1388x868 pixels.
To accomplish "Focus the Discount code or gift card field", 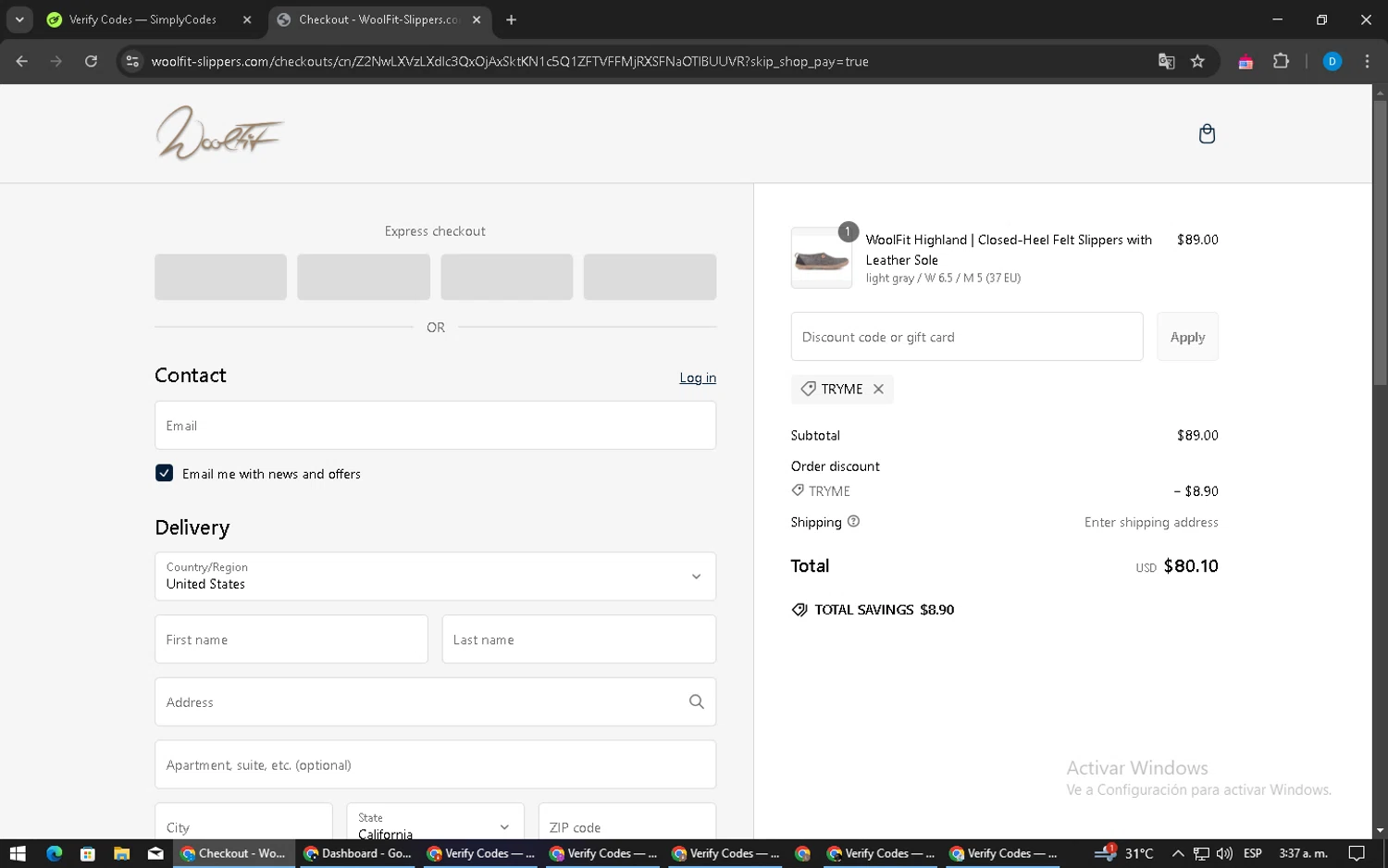I will 967,337.
